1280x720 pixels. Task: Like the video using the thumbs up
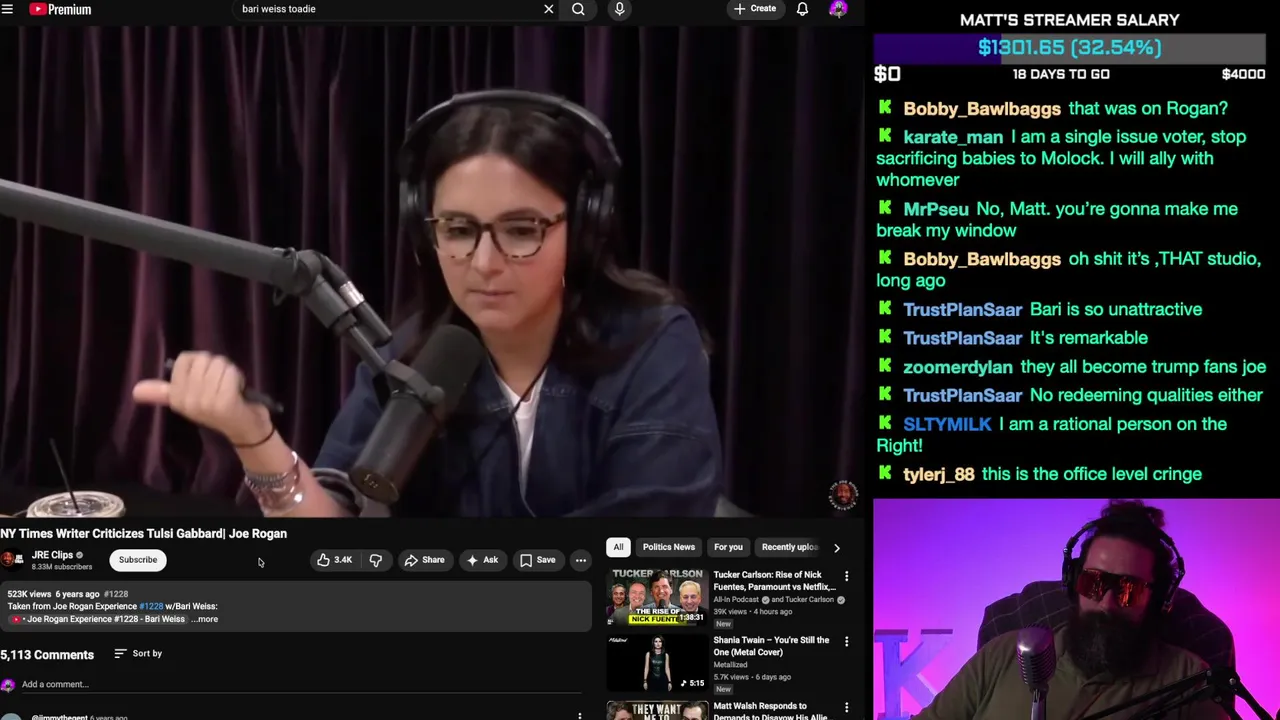click(335, 560)
